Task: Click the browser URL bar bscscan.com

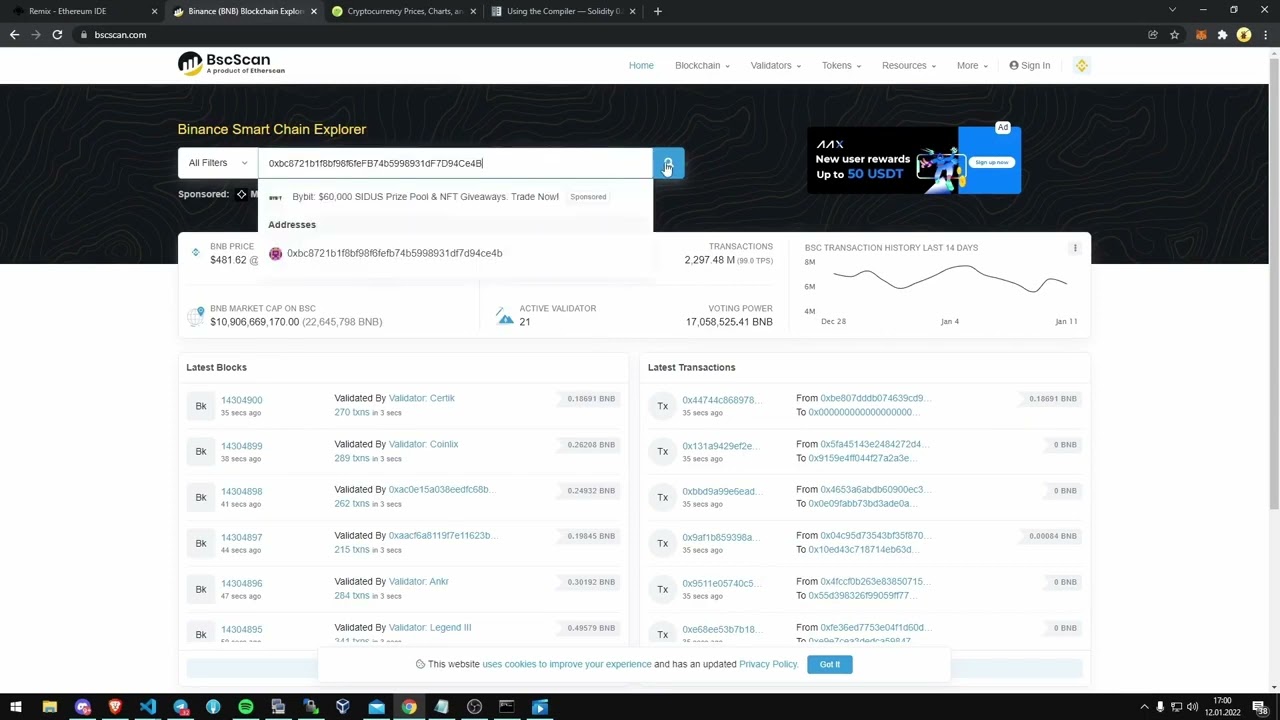Action: point(119,35)
